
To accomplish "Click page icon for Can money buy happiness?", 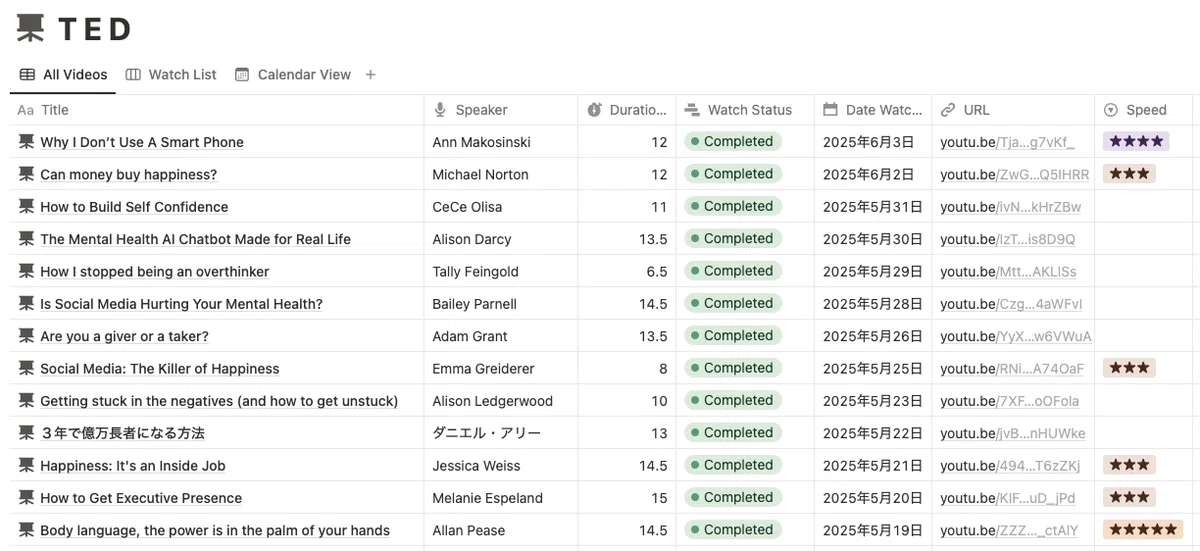I will coord(26,174).
